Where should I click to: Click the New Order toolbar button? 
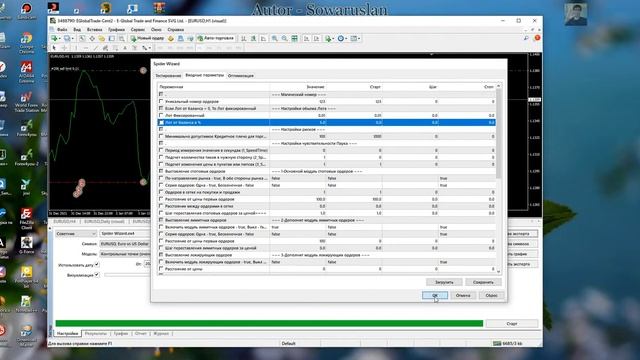point(147,38)
